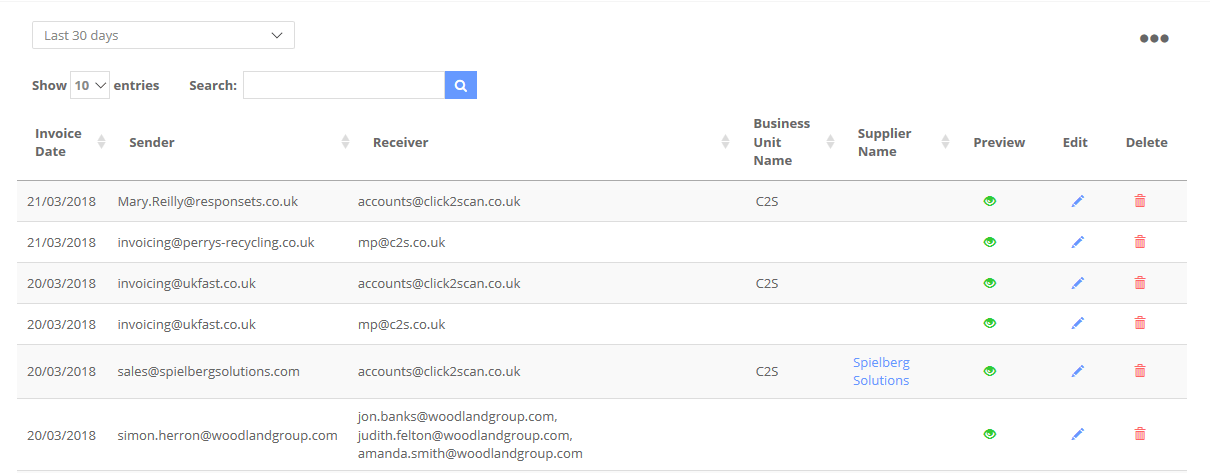
Task: Preview the simon.herron@woodlandgroup.com invoice
Action: pos(990,434)
